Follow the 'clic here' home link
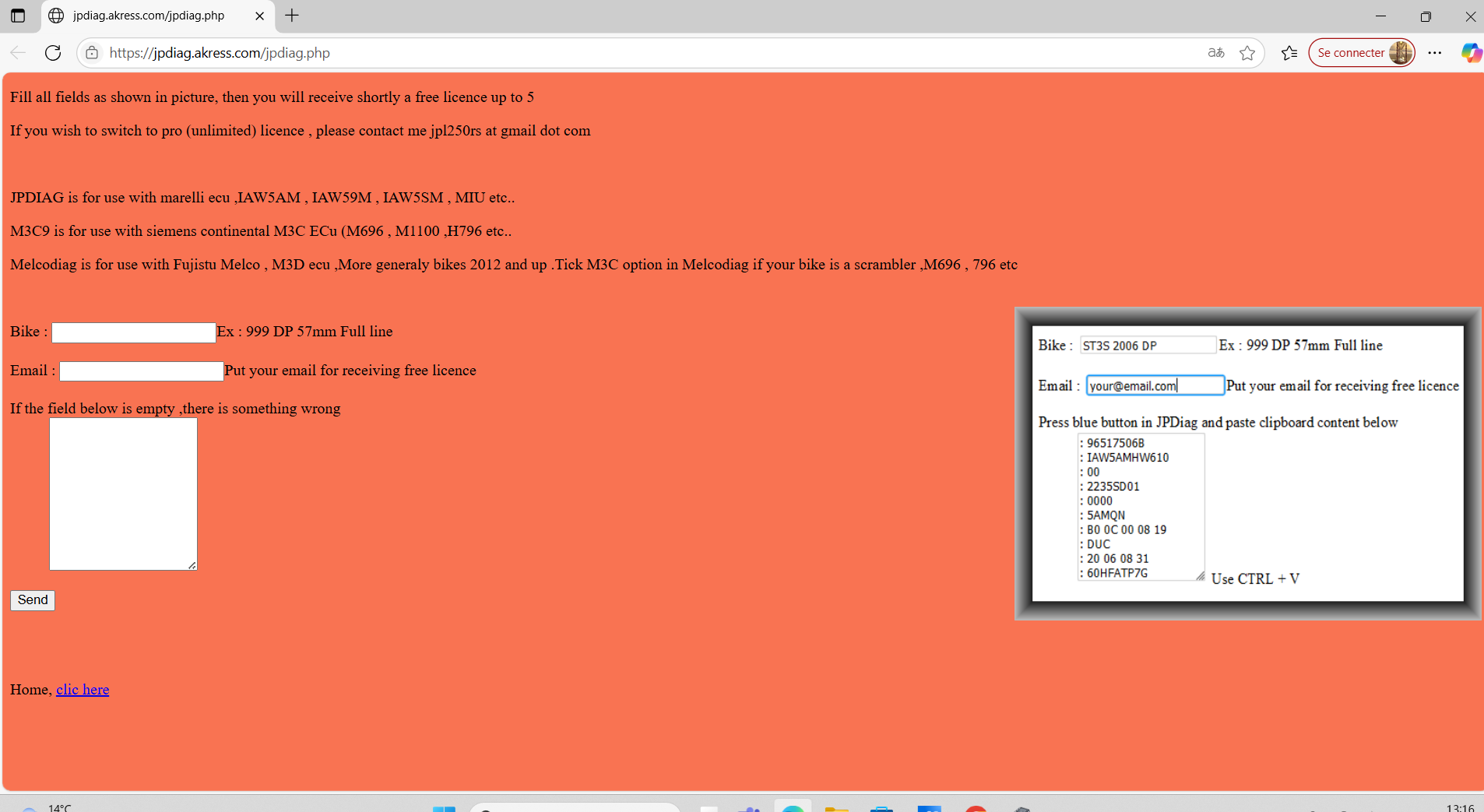Screen dimensions: 1484x812 click(83, 690)
